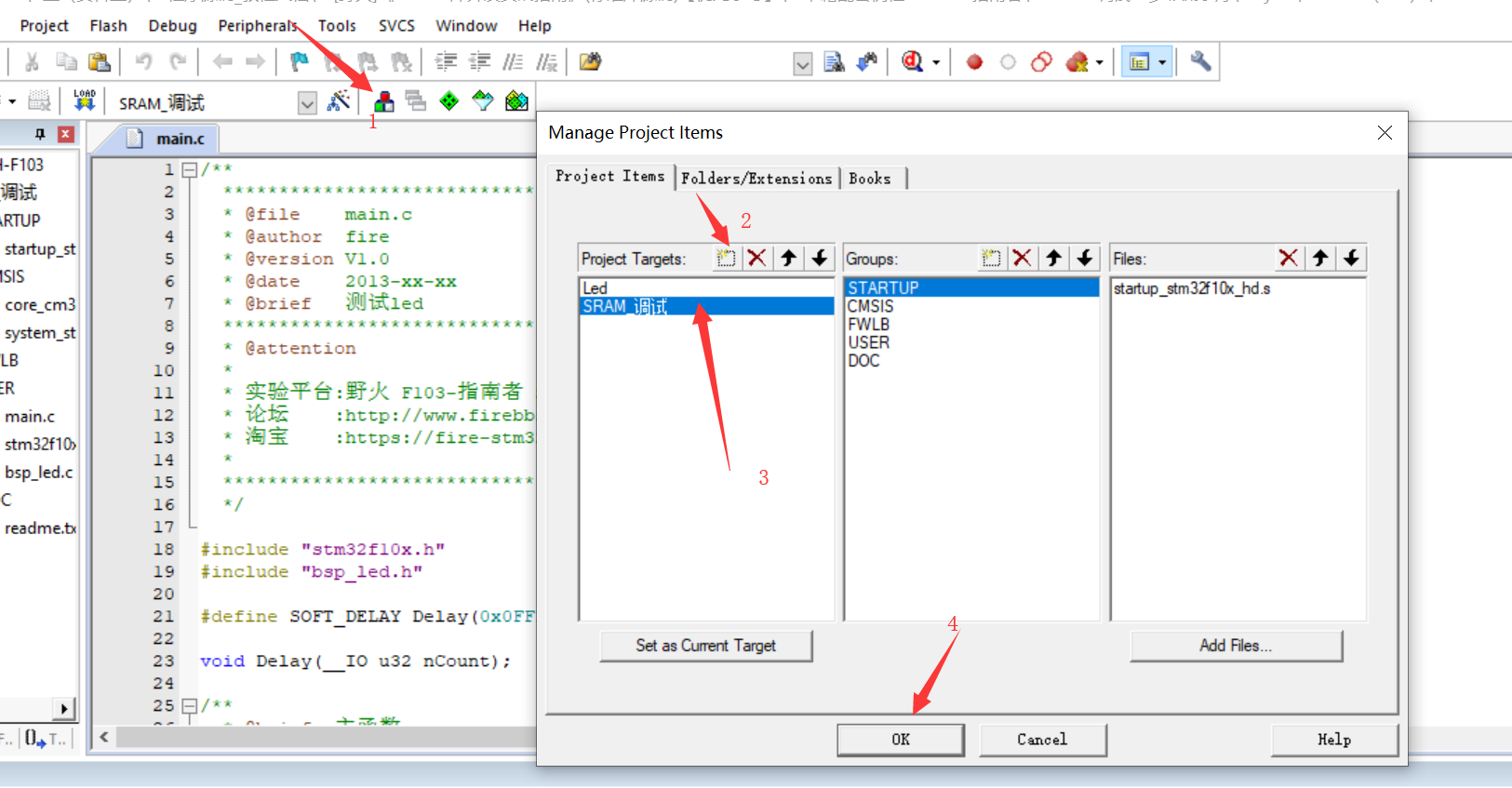Viewport: 1512px width, 788px height.
Task: Move selected Group down
Action: [x=1085, y=258]
